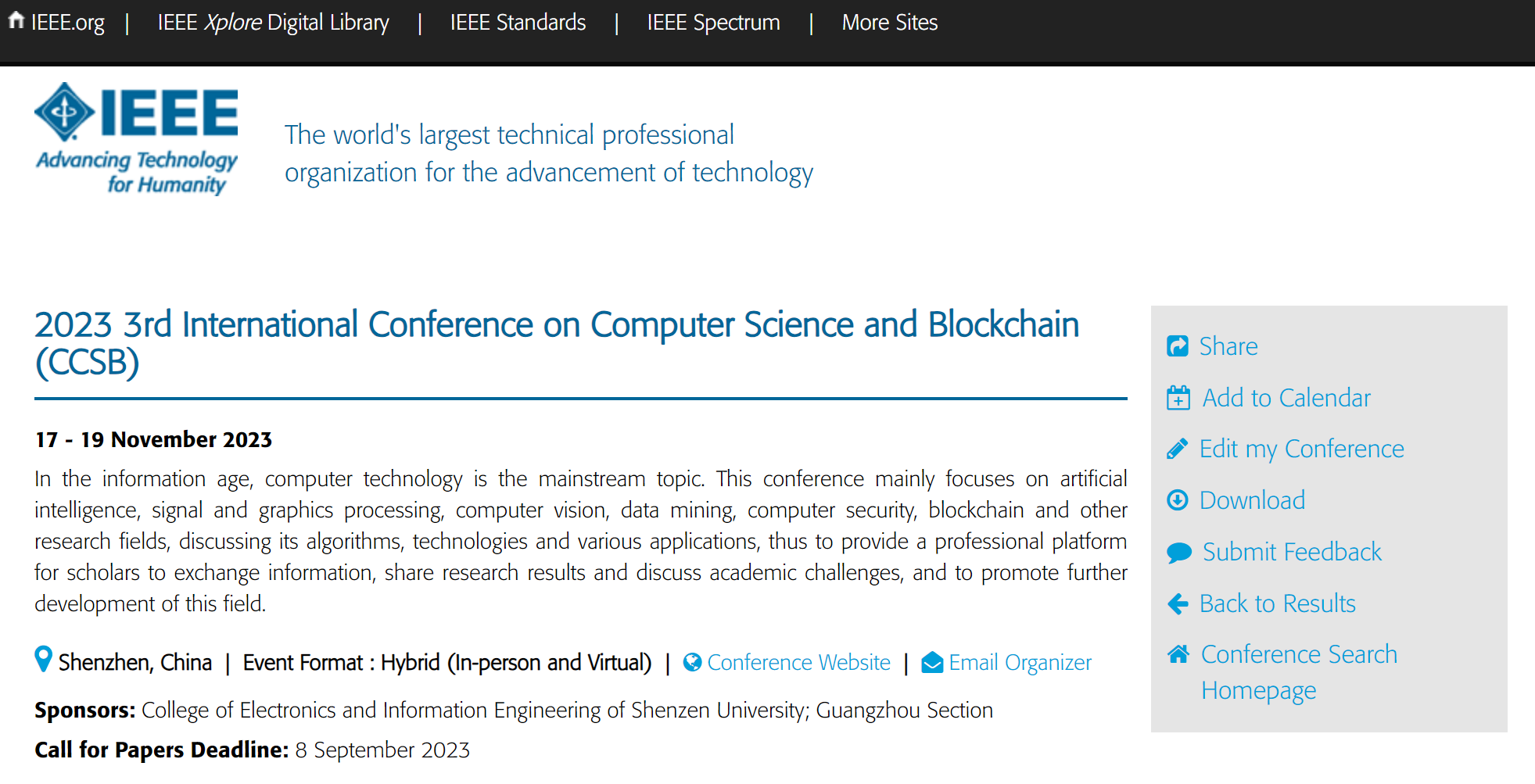The image size is (1535, 784).
Task: Click the pencil icon for Edit my Conference
Action: point(1178,448)
